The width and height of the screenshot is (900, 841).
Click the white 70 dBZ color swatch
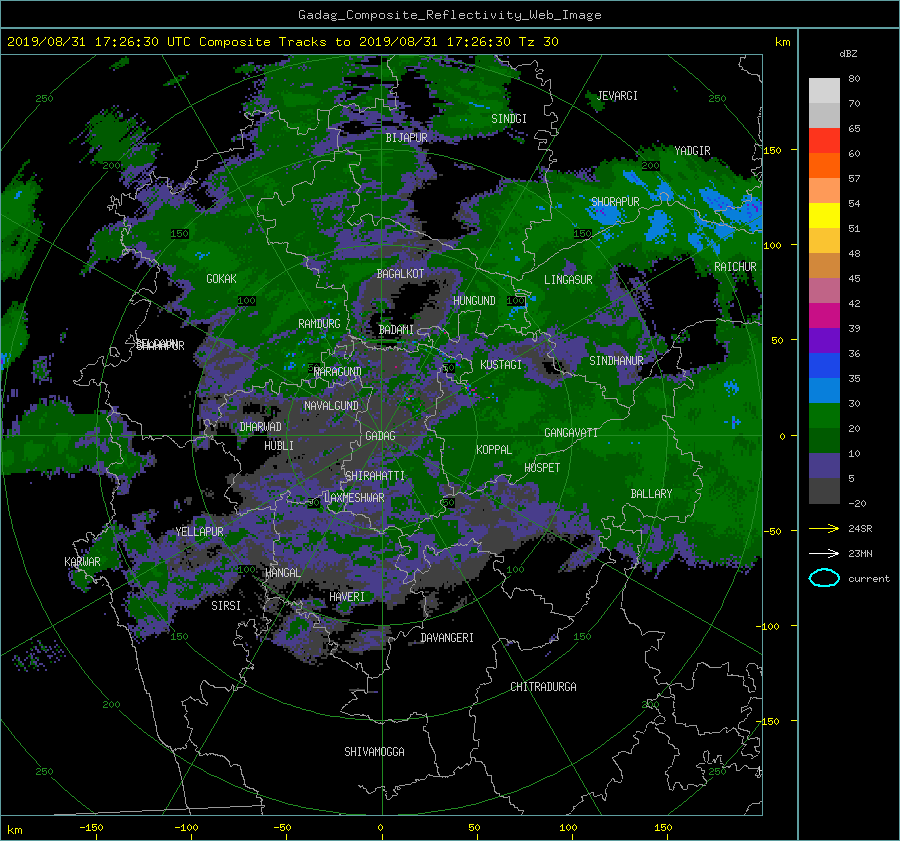[824, 91]
